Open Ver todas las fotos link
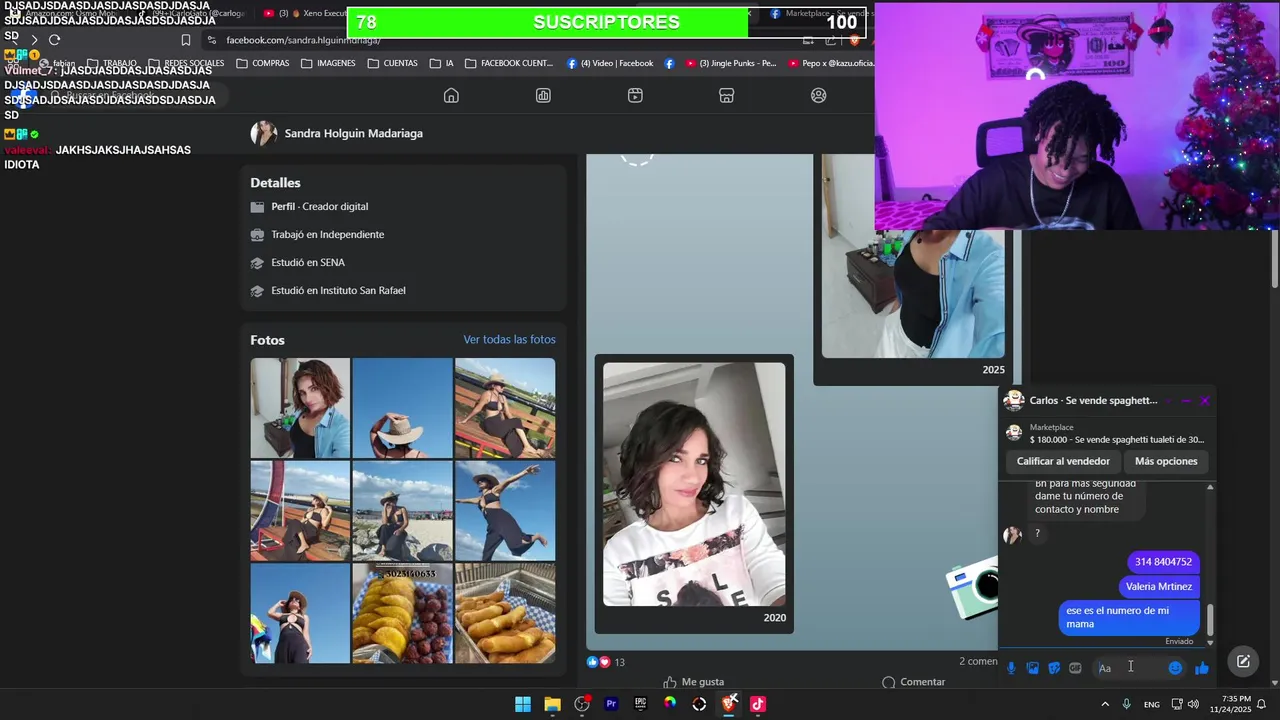Screen dimensions: 1280x720 click(509, 340)
